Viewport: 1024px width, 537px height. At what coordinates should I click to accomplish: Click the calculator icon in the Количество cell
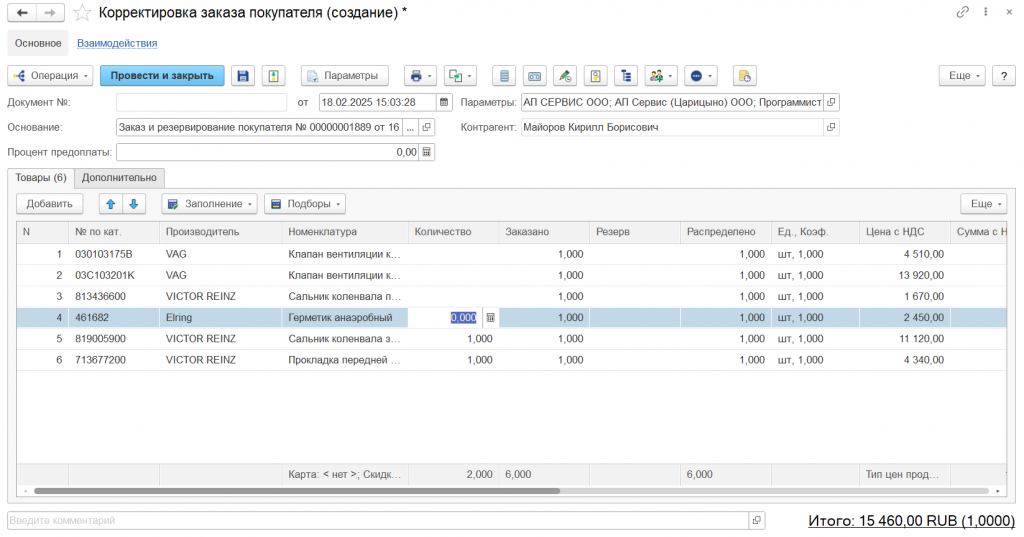click(x=490, y=317)
